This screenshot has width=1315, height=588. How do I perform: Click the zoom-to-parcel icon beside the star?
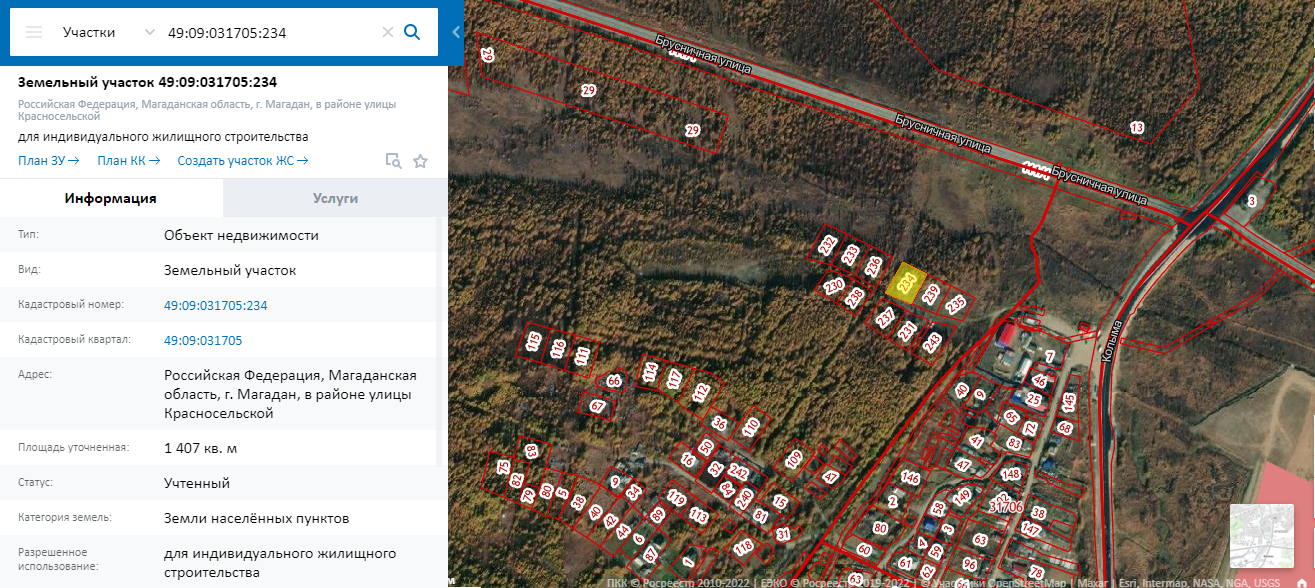[394, 161]
